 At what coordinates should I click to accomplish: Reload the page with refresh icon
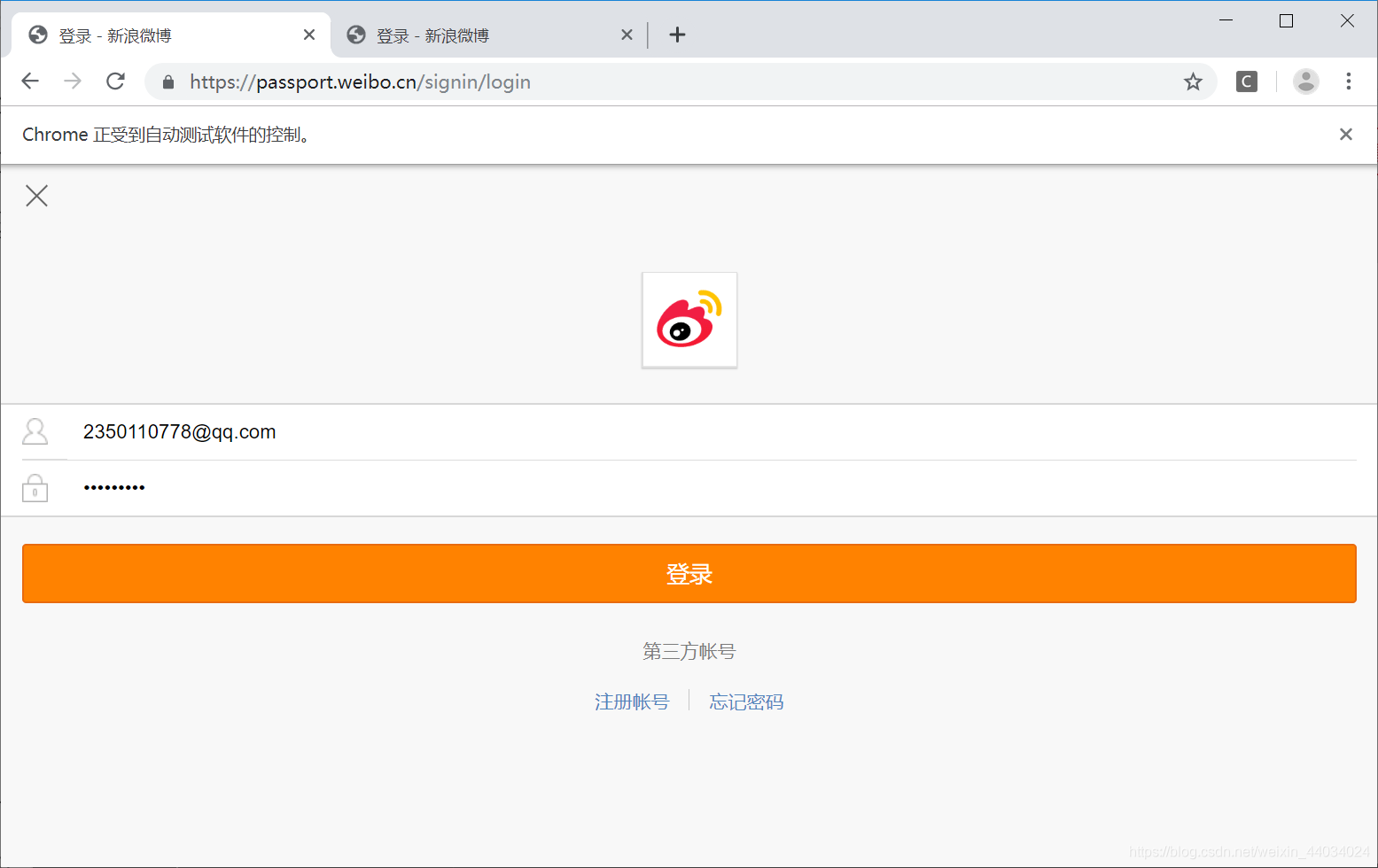coord(115,81)
